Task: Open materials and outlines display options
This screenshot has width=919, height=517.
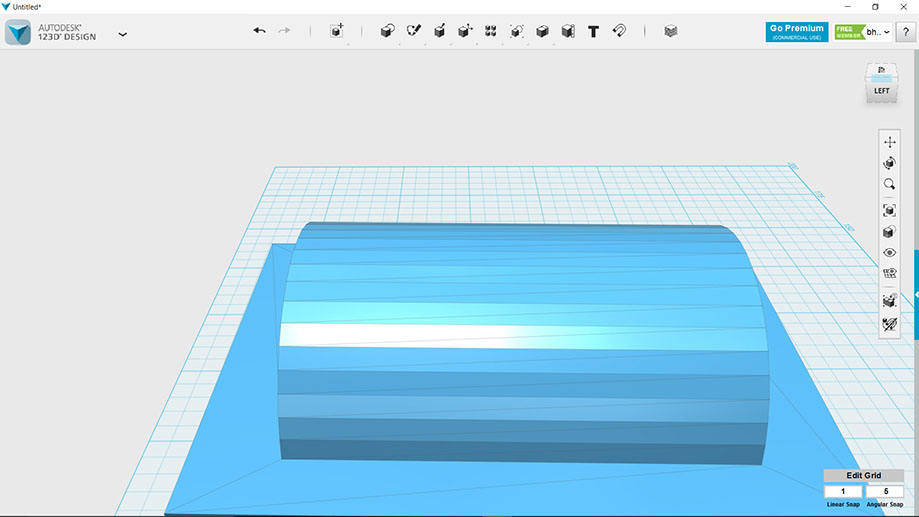Action: [x=890, y=232]
